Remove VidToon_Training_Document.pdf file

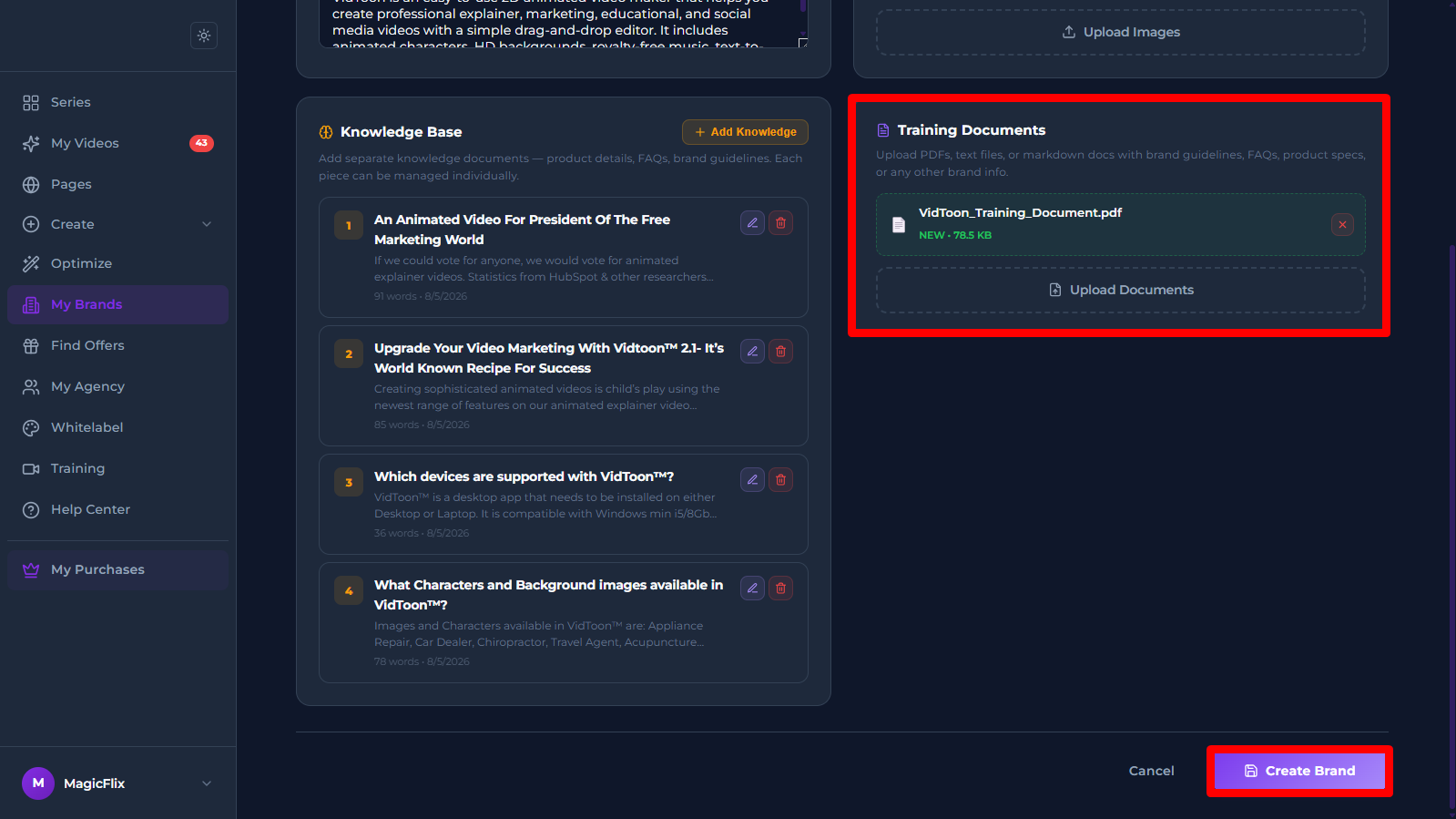tap(1342, 225)
